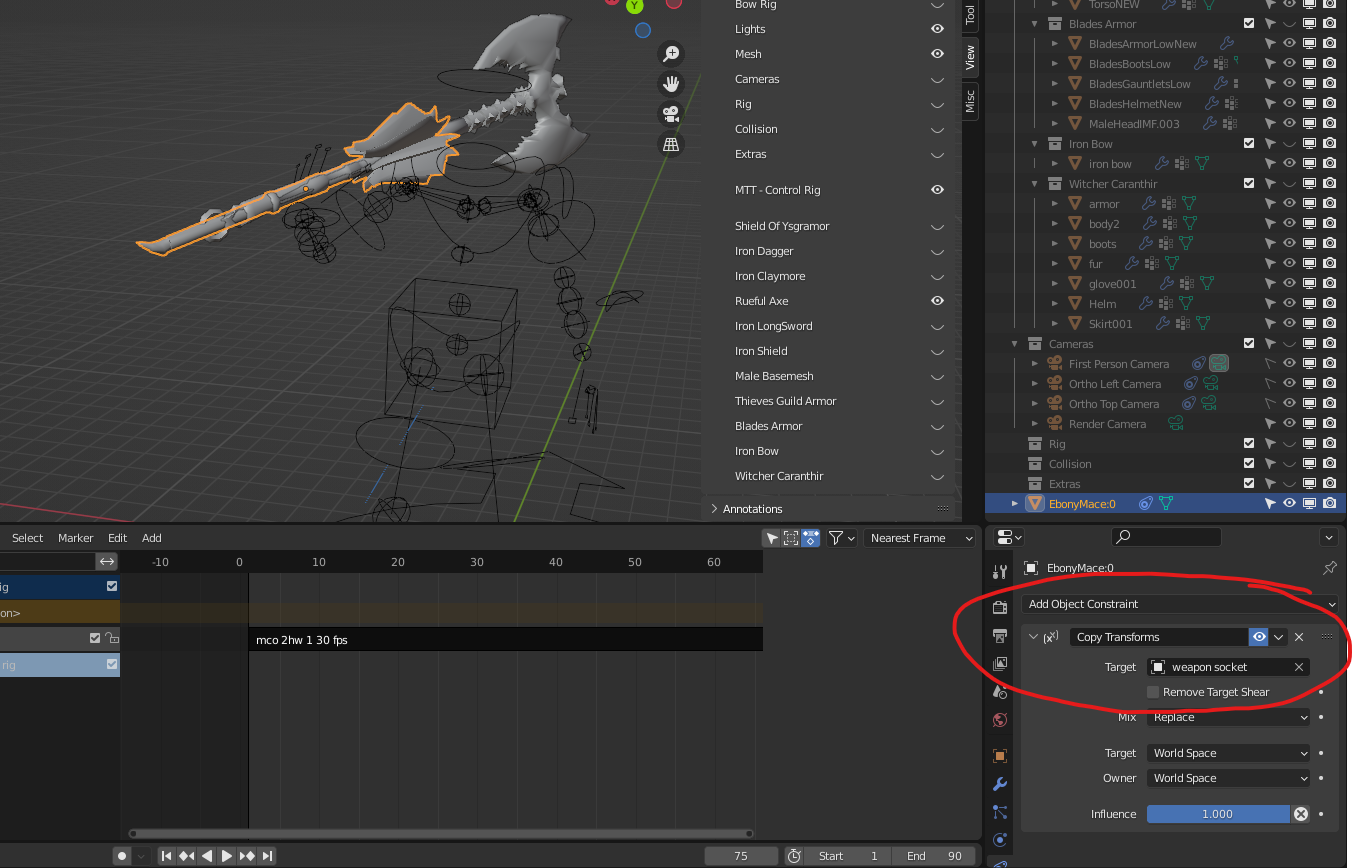This screenshot has height=868, width=1353.
Task: Open the Marker menu in the timeline
Action: coord(75,537)
